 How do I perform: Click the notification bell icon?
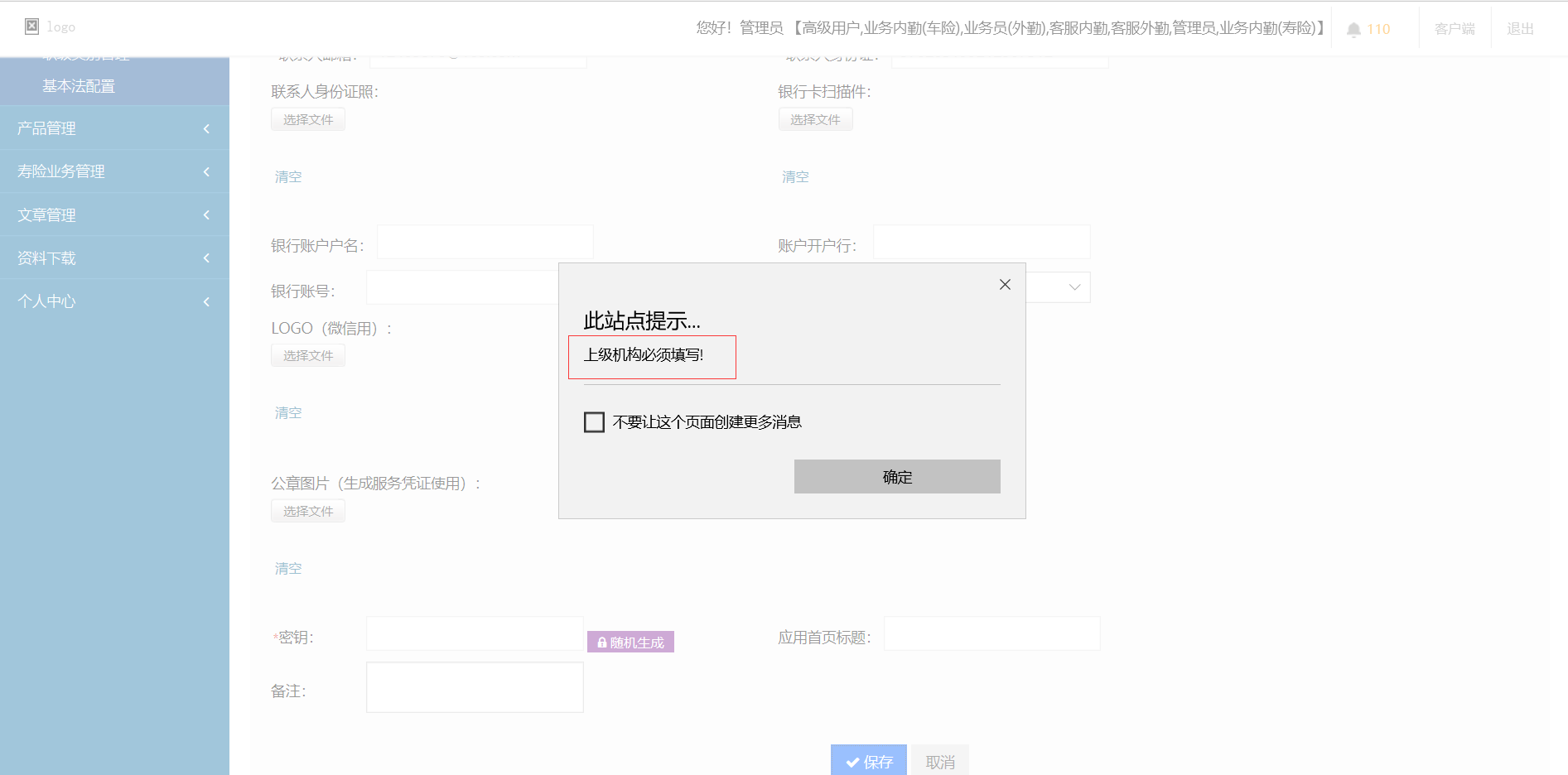pyautogui.click(x=1353, y=30)
